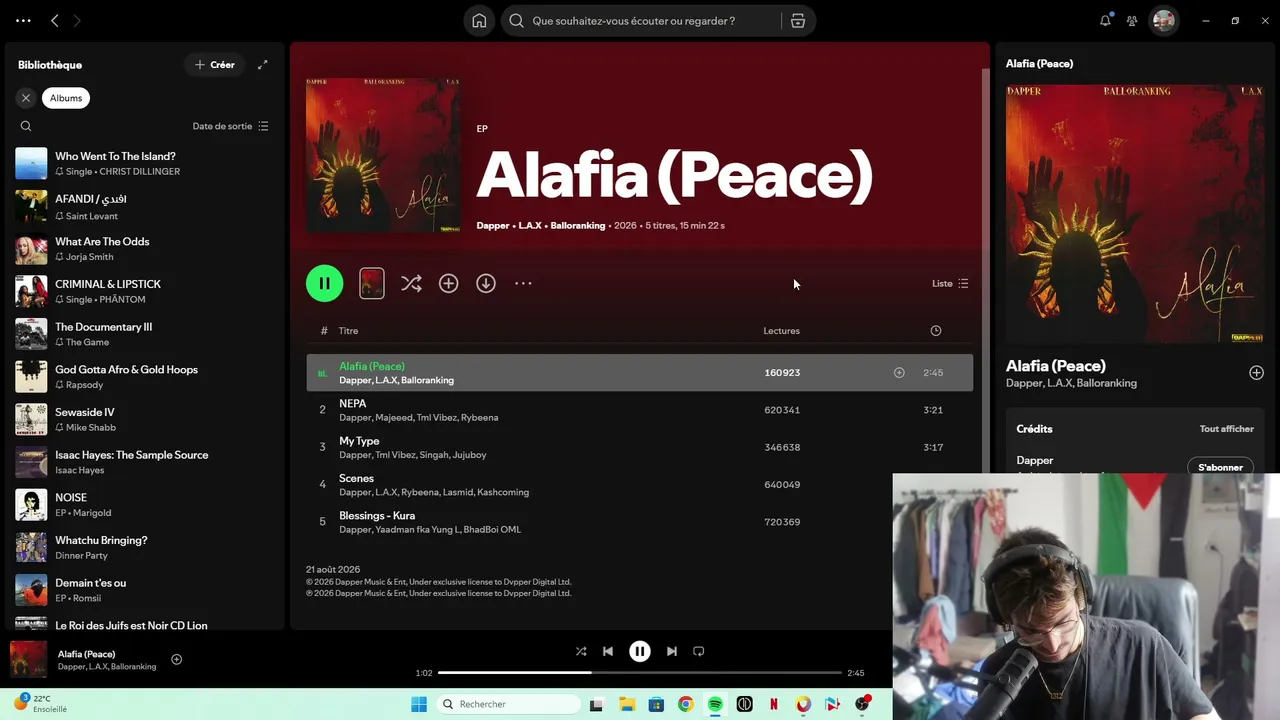1280x720 pixels.
Task: Add the now-playing song from the right panel
Action: click(1256, 373)
